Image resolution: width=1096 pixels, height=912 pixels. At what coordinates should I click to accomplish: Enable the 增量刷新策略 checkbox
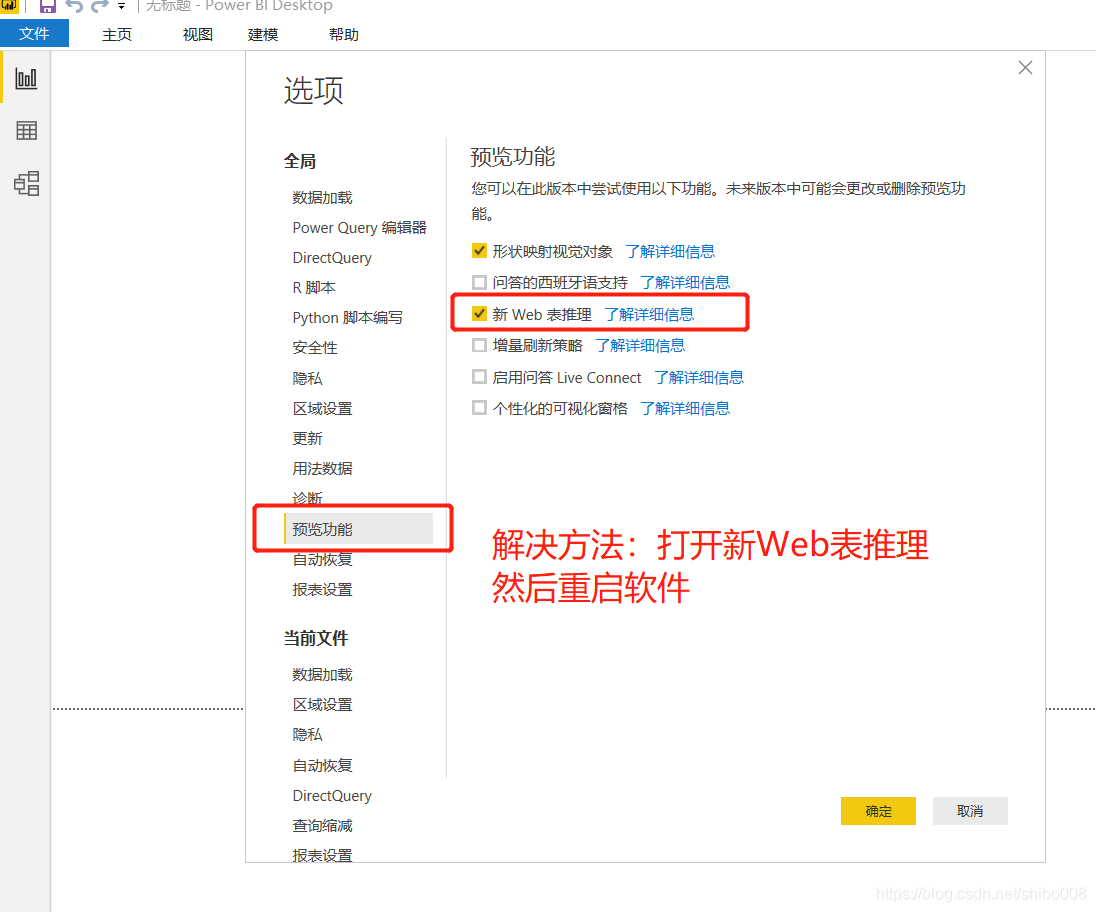pyautogui.click(x=480, y=345)
